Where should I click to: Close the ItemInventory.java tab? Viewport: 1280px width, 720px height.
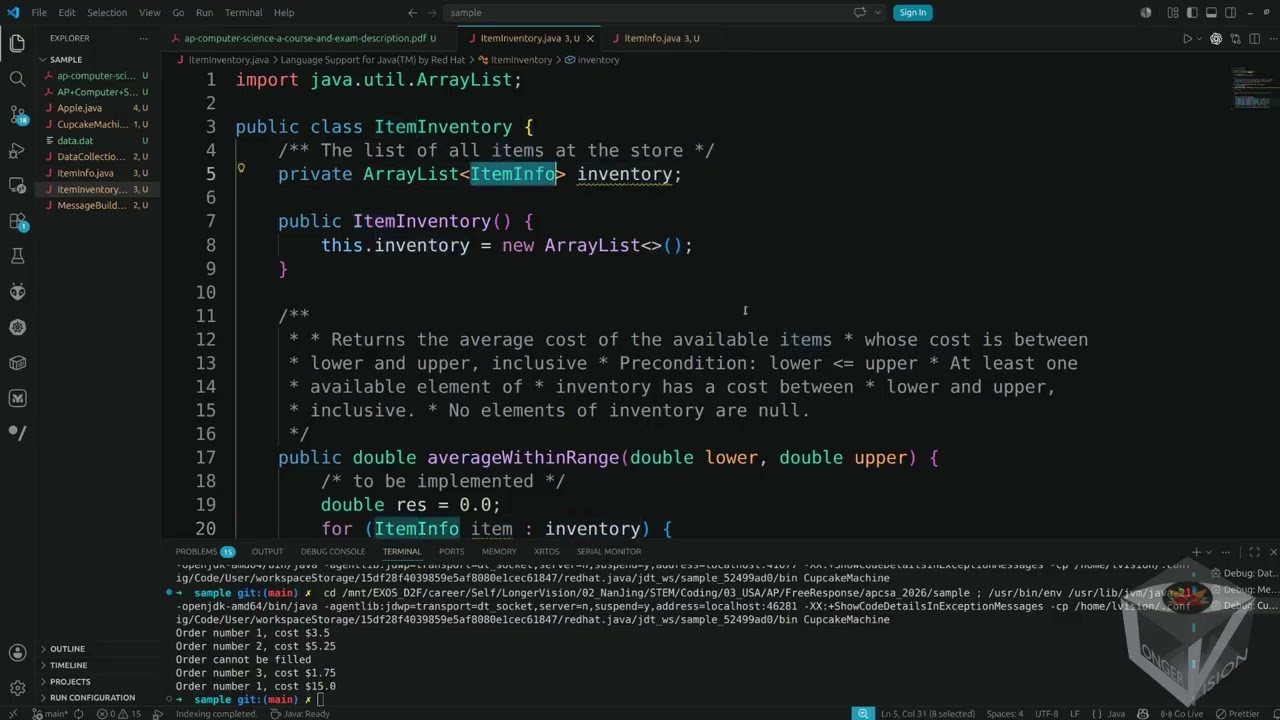tap(590, 39)
